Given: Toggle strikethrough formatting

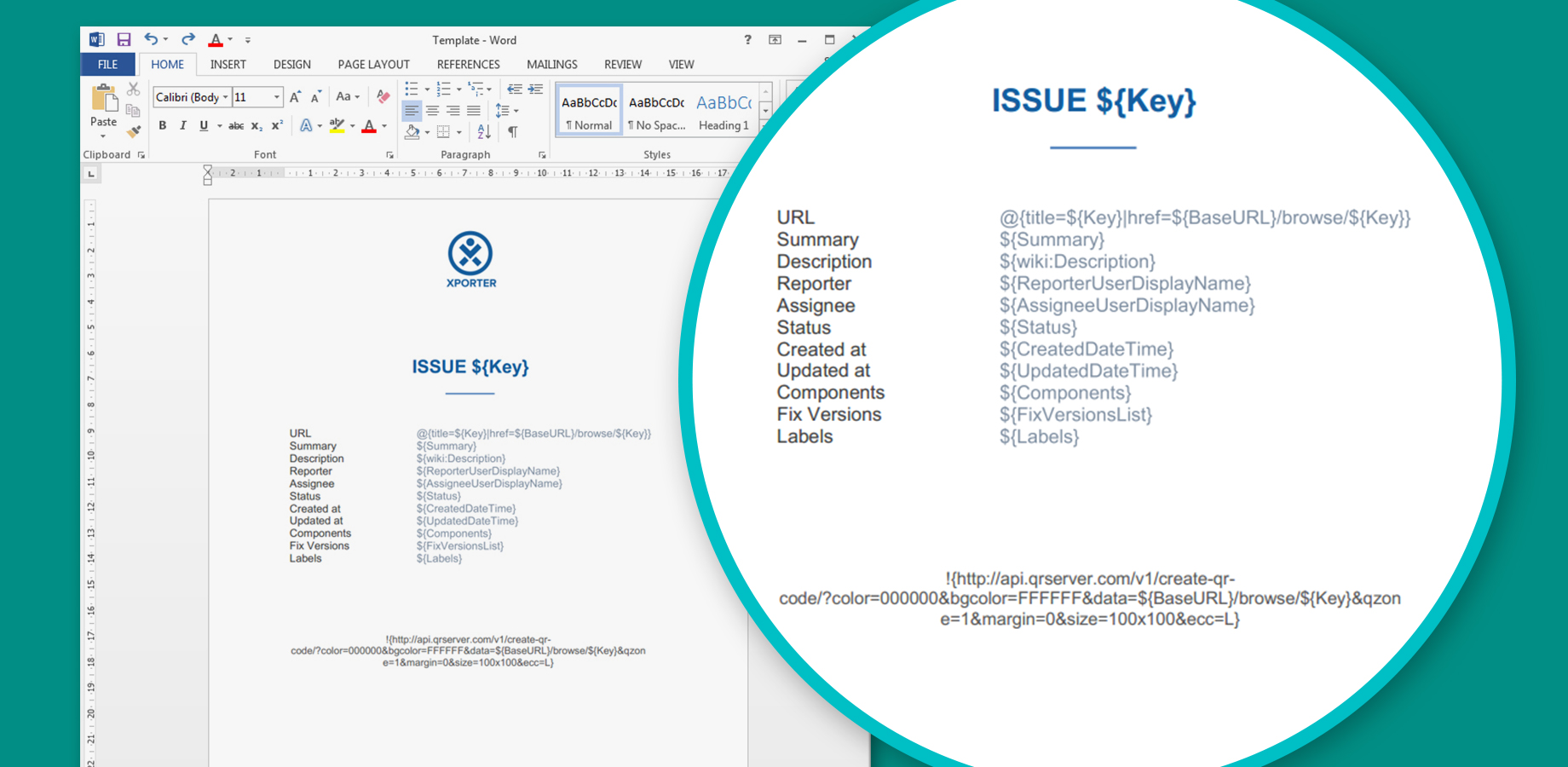Looking at the screenshot, I should pyautogui.click(x=236, y=126).
